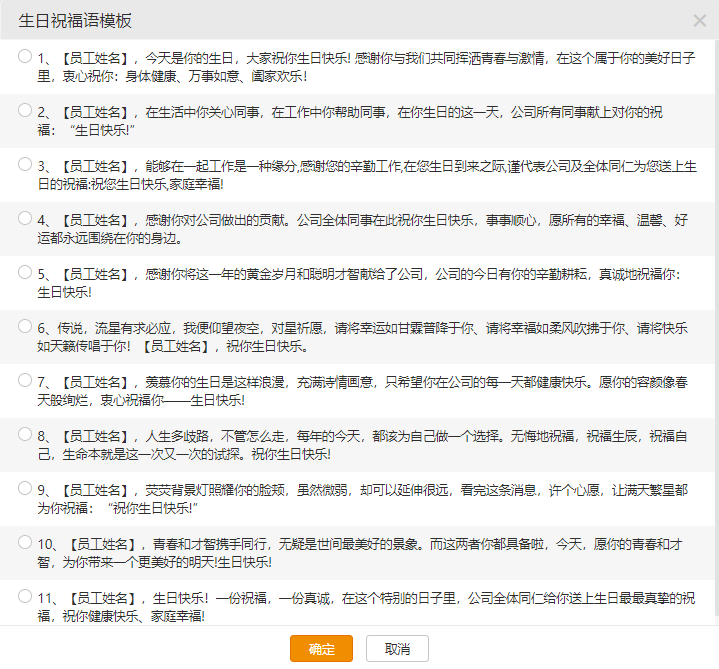Screen dimensions: 719x669
Task: Select radio button for template 2
Action: (24, 111)
